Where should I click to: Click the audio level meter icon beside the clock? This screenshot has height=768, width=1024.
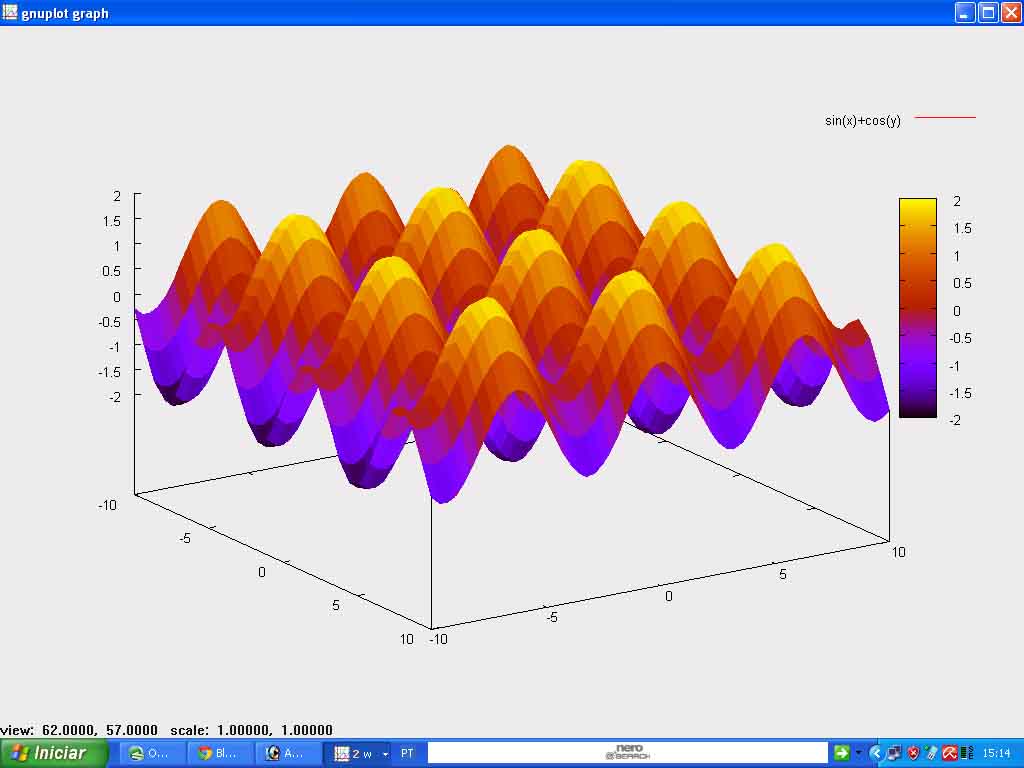point(964,752)
